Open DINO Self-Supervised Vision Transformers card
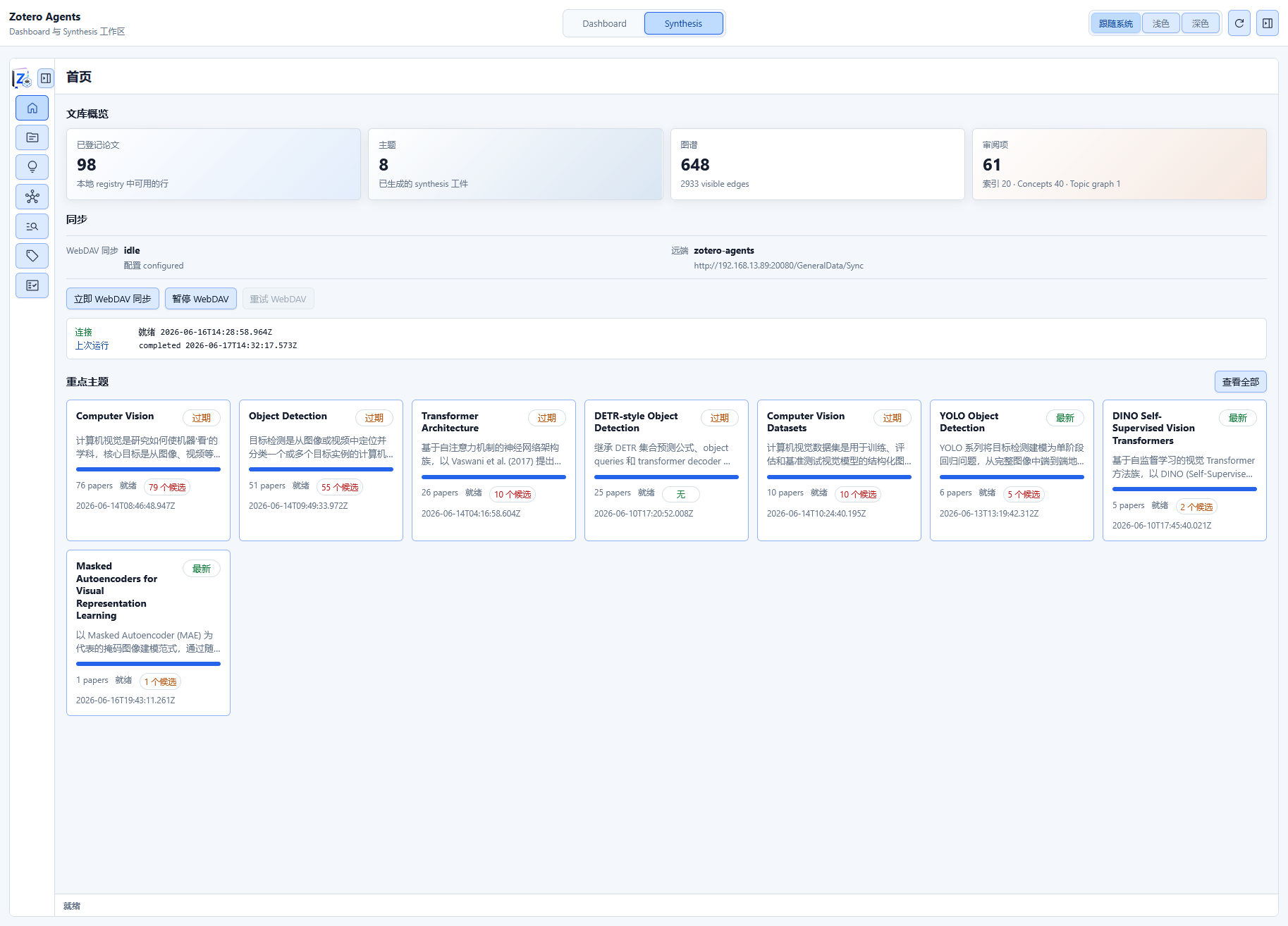This screenshot has height=926, width=1288. (x=1184, y=470)
